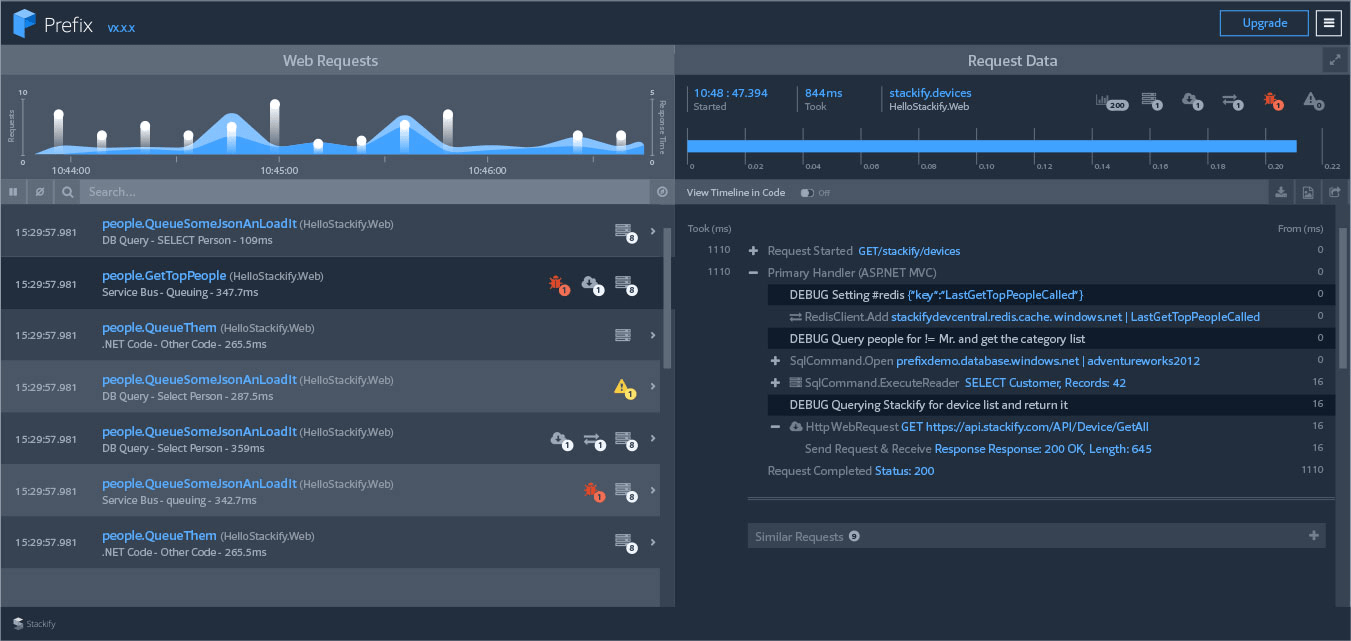This screenshot has width=1351, height=641.
Task: Expand the SqlCommand.Open trace row
Action: [x=775, y=361]
